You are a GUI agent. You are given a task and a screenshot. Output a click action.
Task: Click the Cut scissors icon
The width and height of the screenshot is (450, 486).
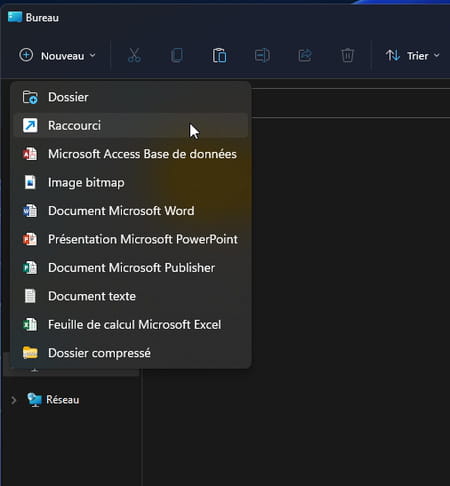click(x=134, y=55)
